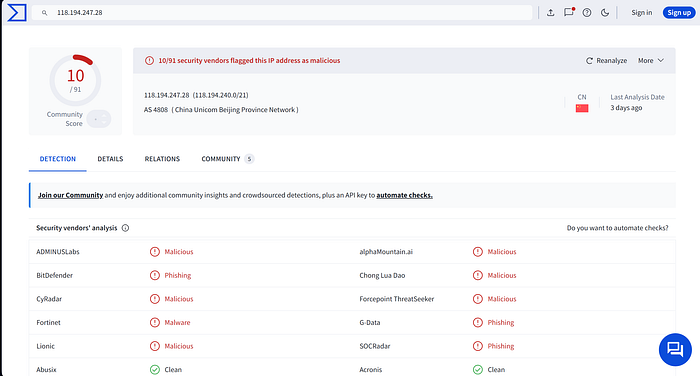The width and height of the screenshot is (700, 376).
Task: Click the Acronis vendor name
Action: (x=371, y=370)
